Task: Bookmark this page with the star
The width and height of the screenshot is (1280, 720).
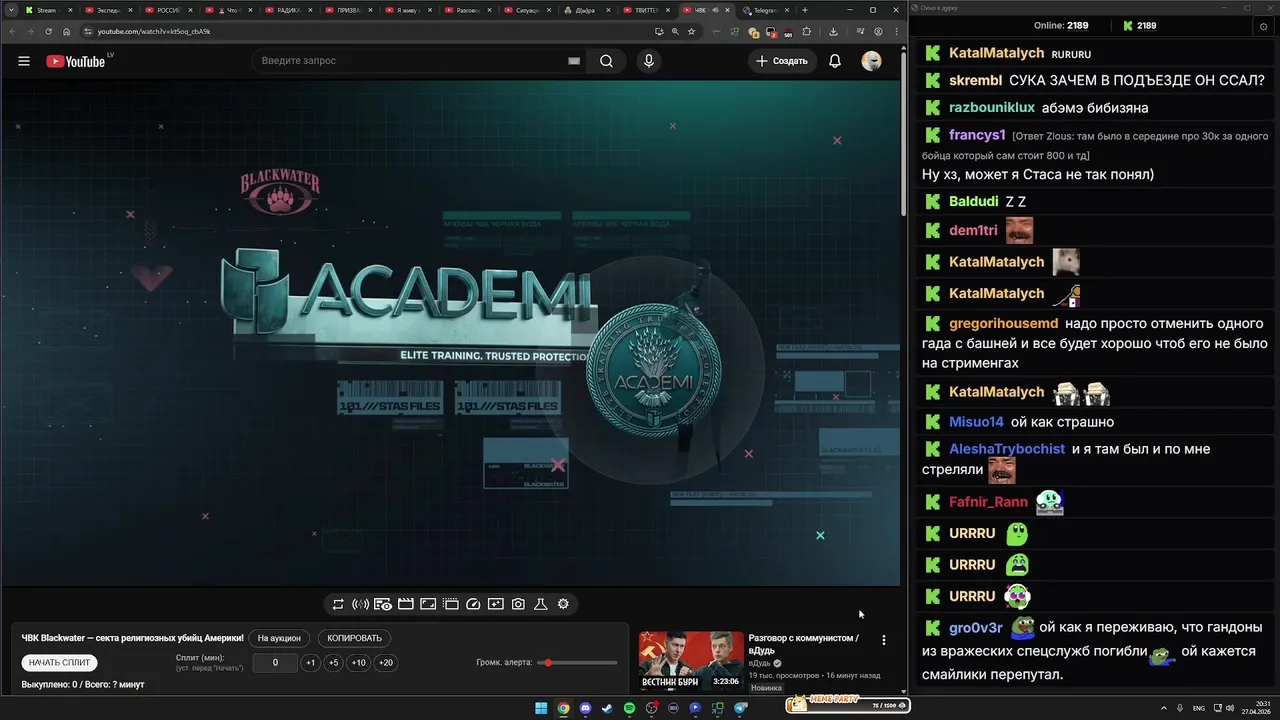Action: click(691, 31)
